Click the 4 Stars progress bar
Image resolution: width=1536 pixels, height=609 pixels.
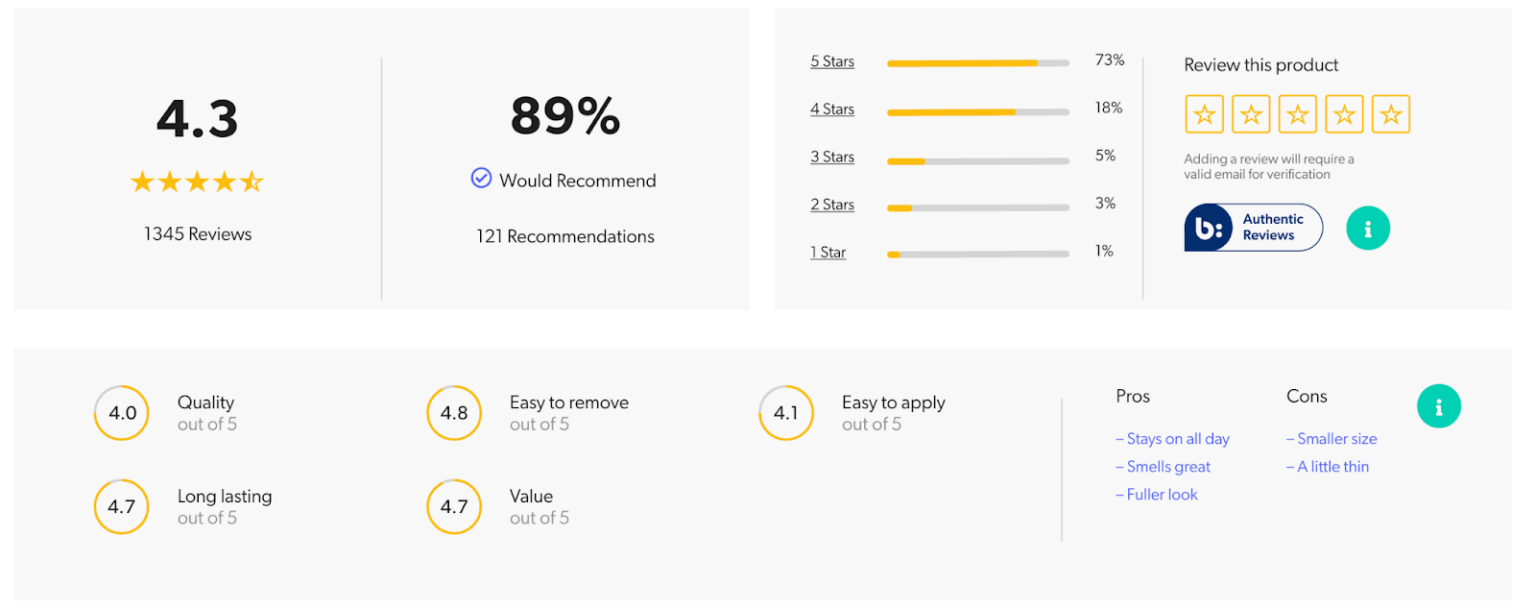(x=977, y=109)
